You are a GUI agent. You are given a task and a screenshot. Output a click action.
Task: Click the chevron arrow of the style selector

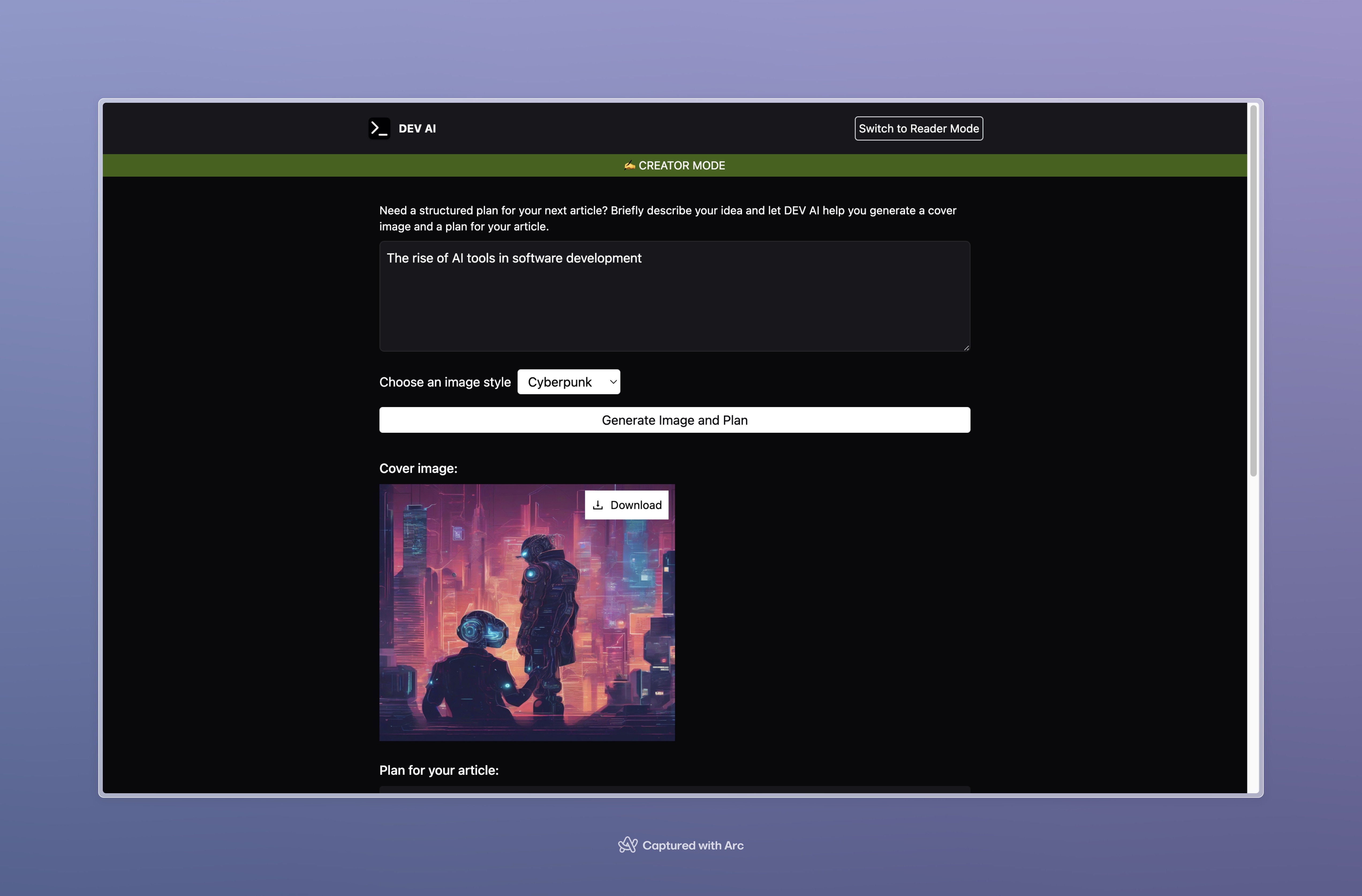click(613, 382)
